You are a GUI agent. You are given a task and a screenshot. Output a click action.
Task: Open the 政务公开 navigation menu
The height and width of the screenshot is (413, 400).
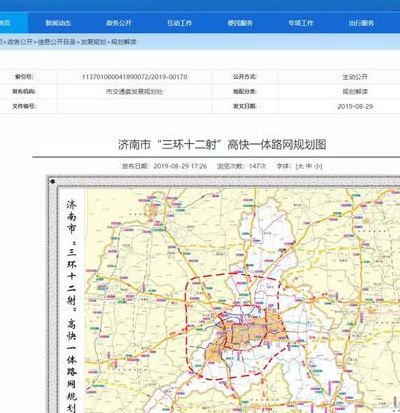tap(119, 23)
